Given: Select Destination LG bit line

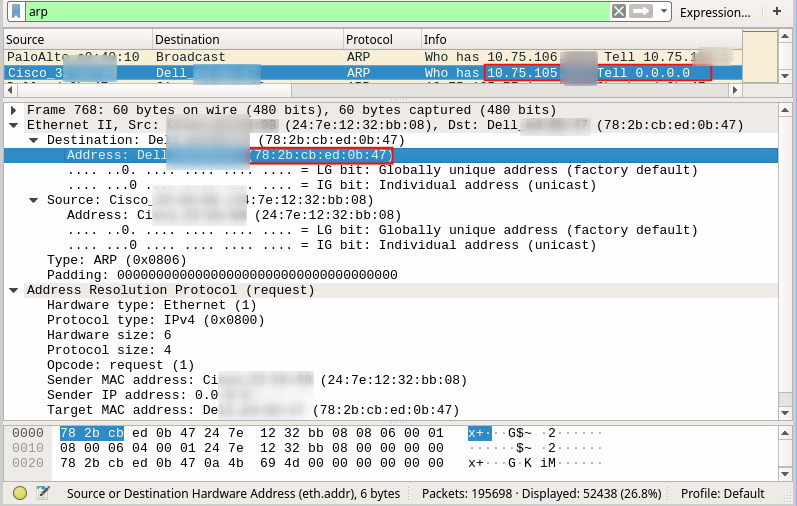Looking at the screenshot, I should (390, 170).
